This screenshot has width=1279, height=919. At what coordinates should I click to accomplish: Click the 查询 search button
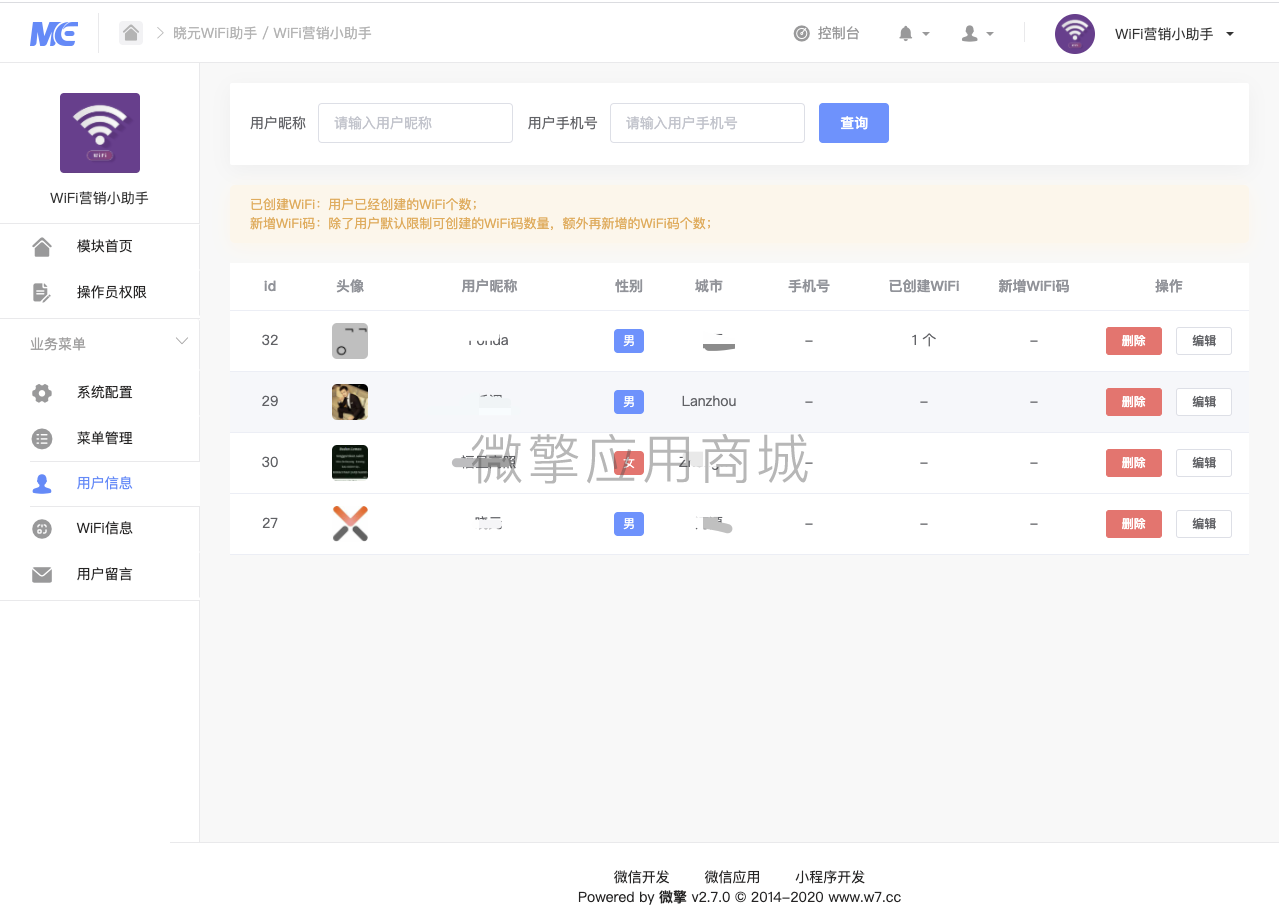coord(854,123)
